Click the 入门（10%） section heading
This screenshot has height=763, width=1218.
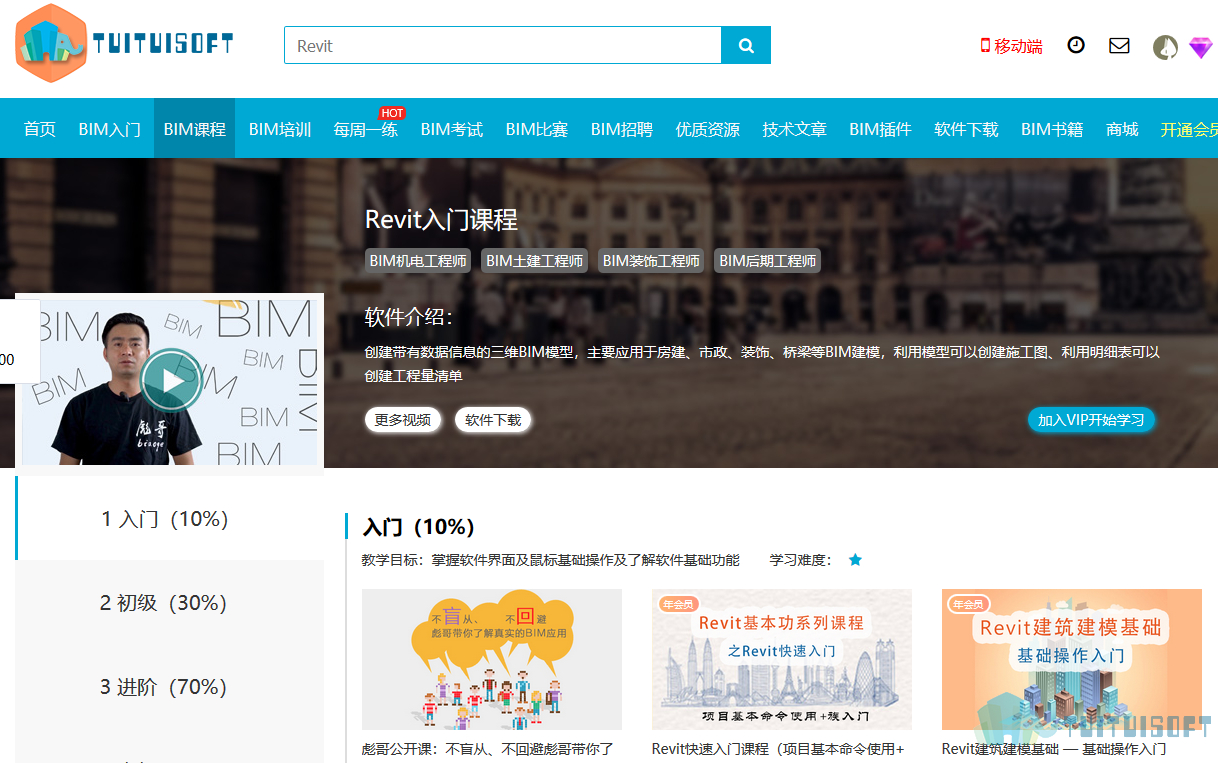(x=418, y=527)
